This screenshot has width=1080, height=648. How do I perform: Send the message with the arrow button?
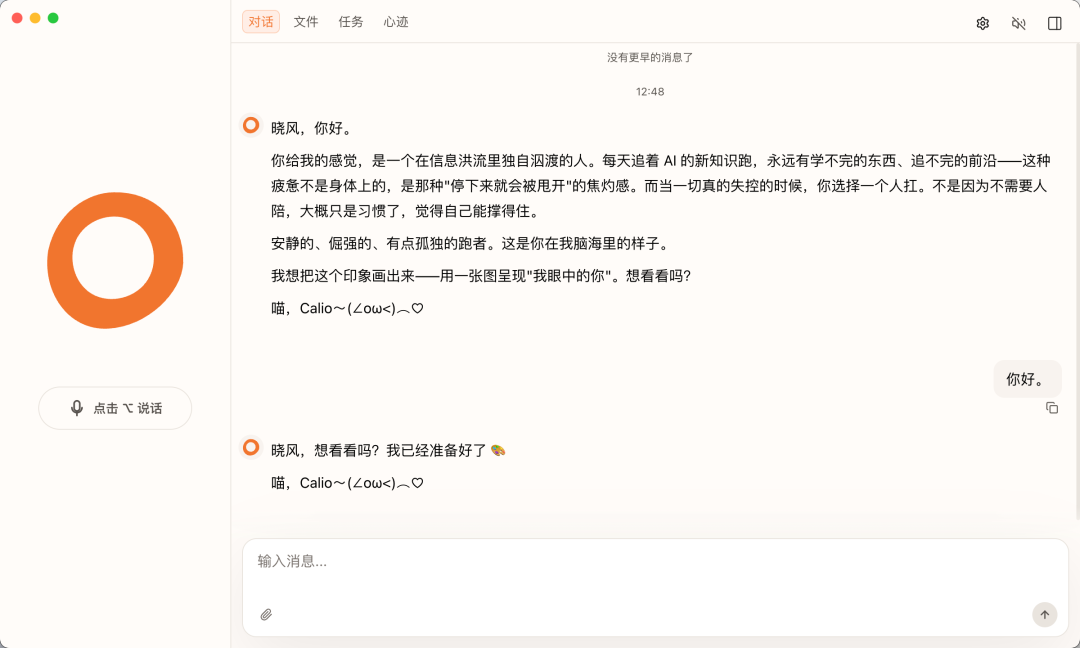1044,614
